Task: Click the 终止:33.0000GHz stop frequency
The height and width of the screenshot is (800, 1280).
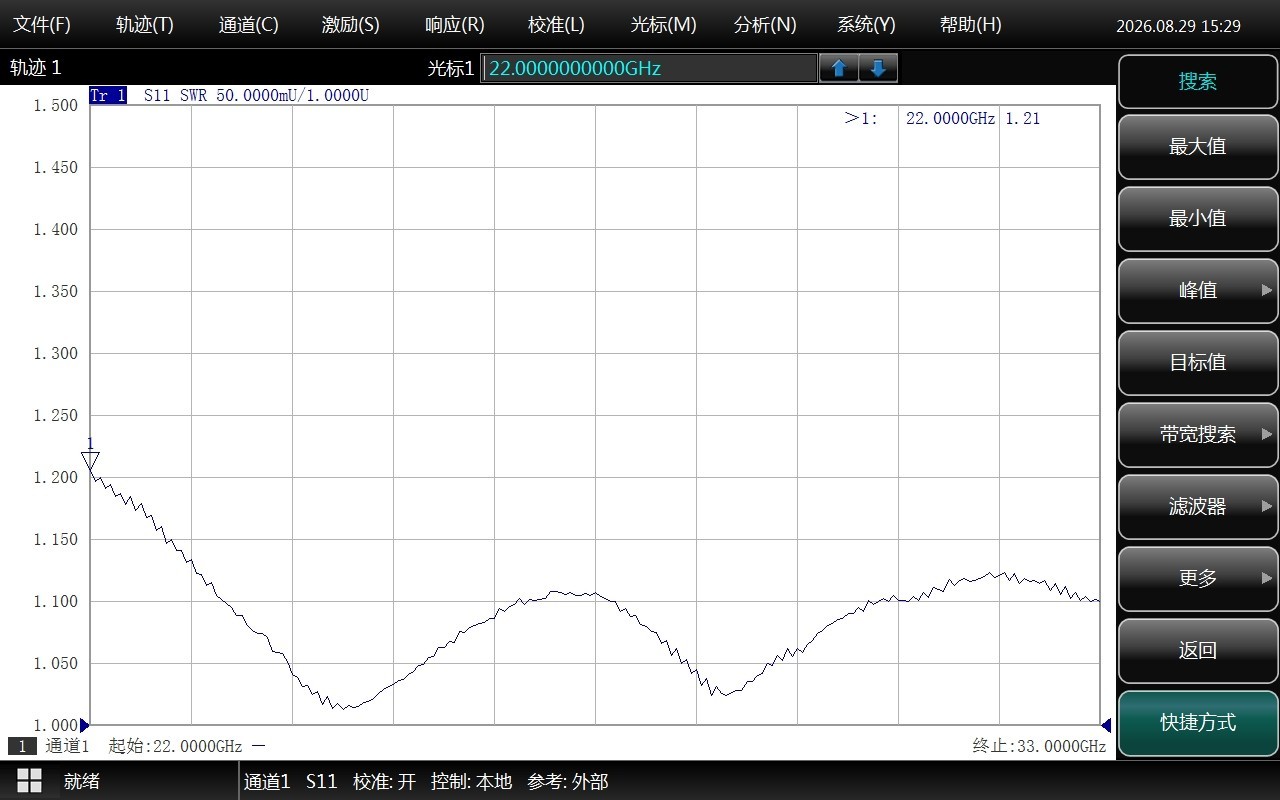Action: [1039, 746]
